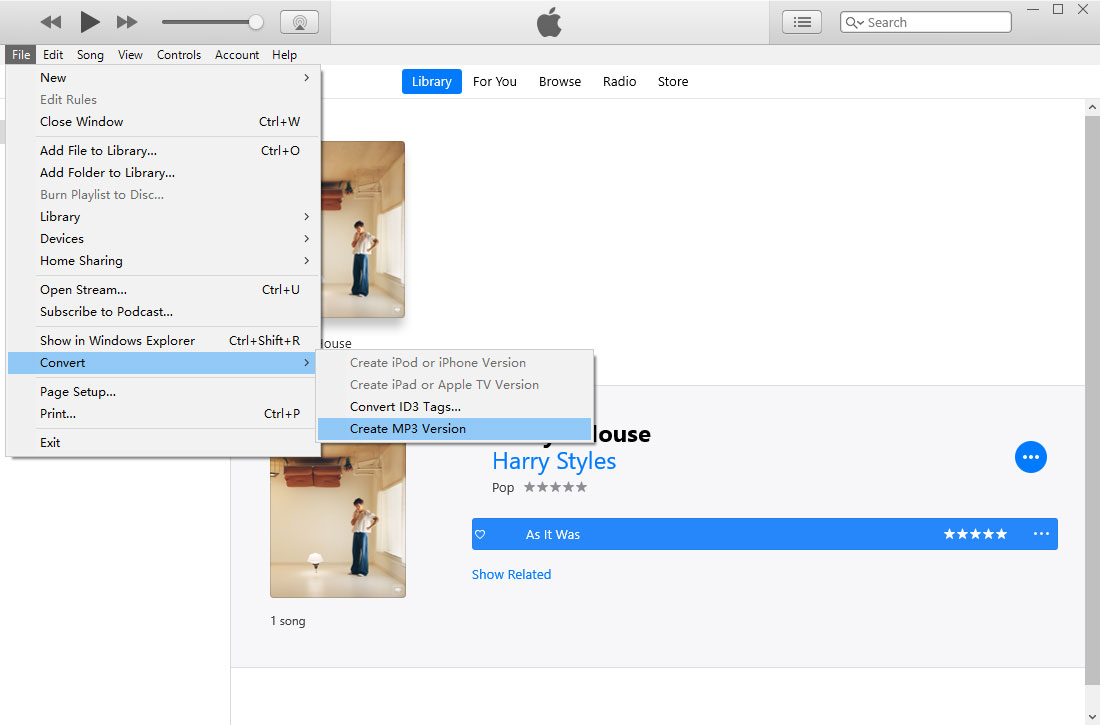Click the scrollbar up arrow
The image size is (1100, 725).
[1092, 107]
